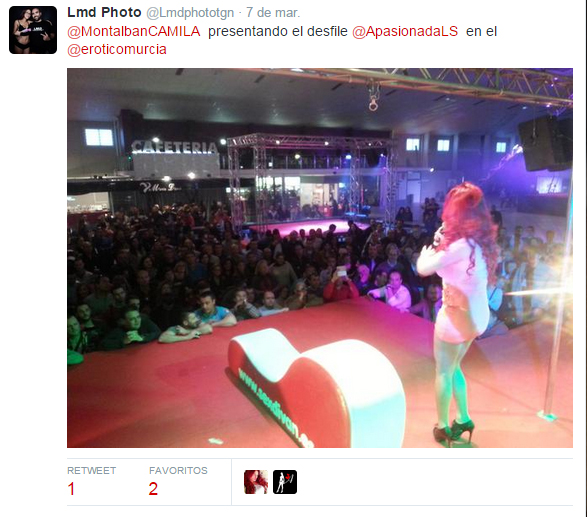This screenshot has height=517, width=587.
Task: Click the FAVORITOS label
Action: pyautogui.click(x=178, y=471)
